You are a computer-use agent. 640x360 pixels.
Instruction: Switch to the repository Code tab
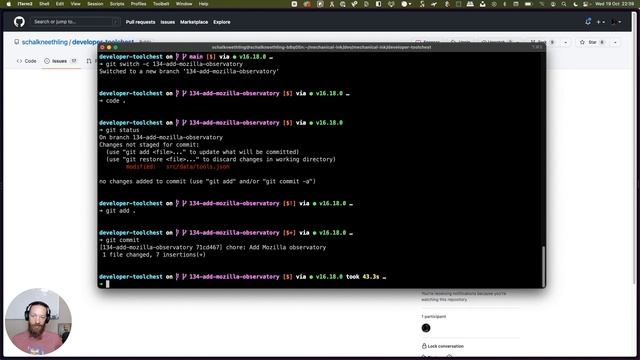pos(27,61)
